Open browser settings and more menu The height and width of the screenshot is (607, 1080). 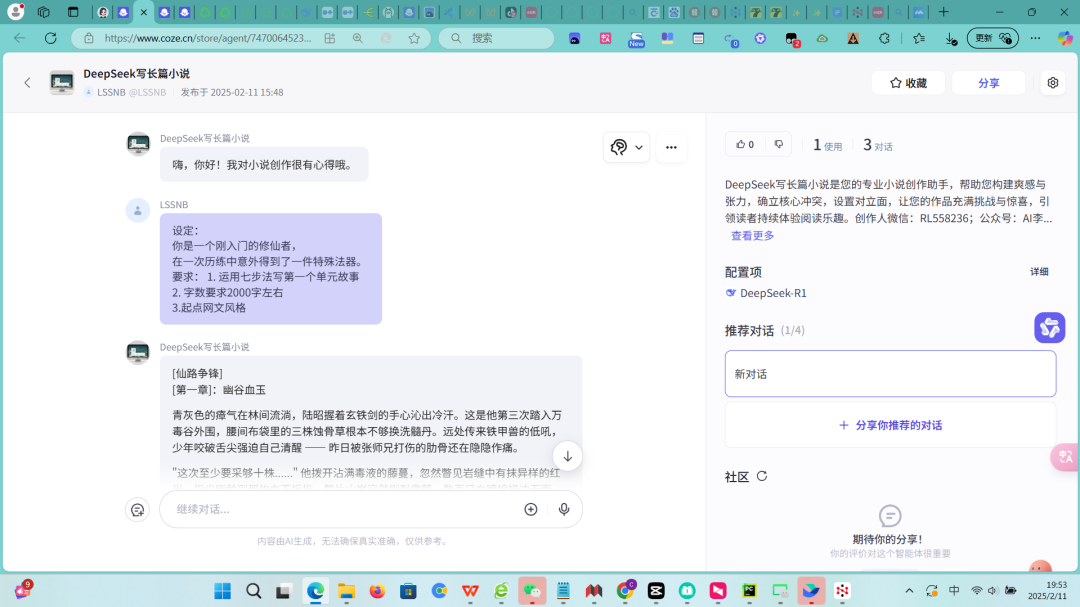(1035, 38)
